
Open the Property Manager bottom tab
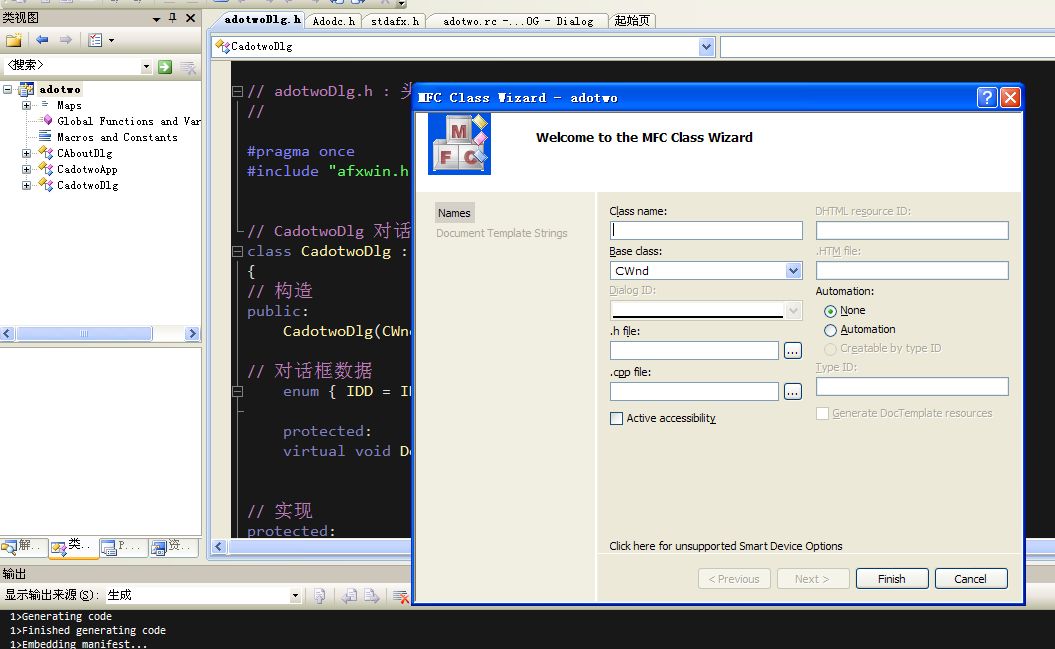(122, 547)
